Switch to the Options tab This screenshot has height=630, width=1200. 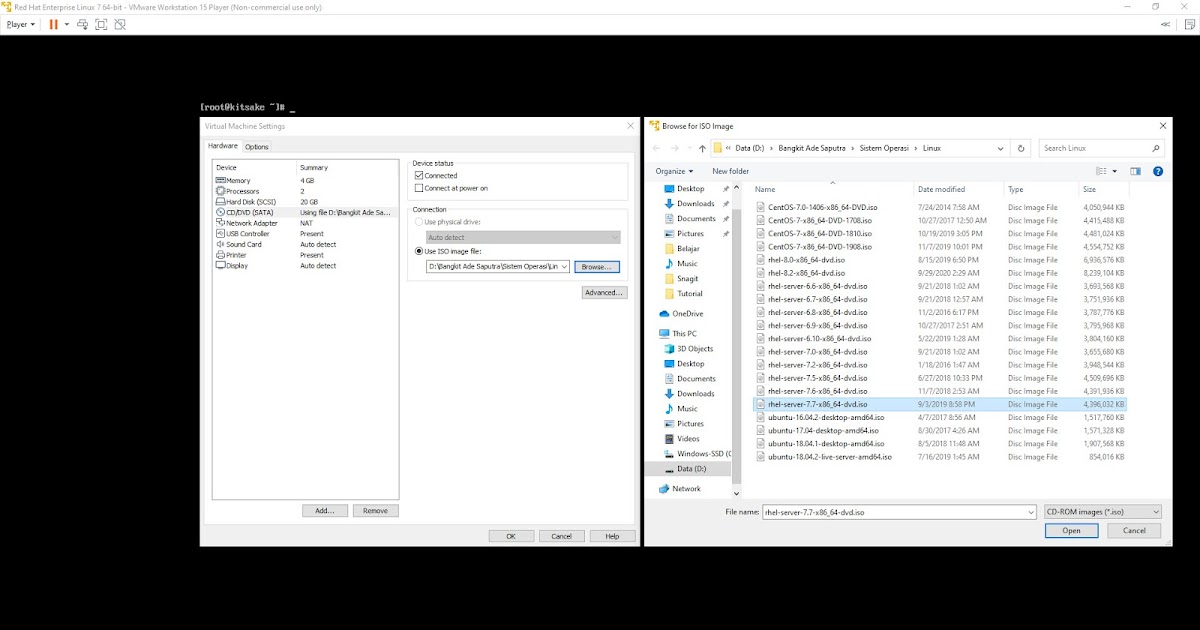(x=257, y=145)
